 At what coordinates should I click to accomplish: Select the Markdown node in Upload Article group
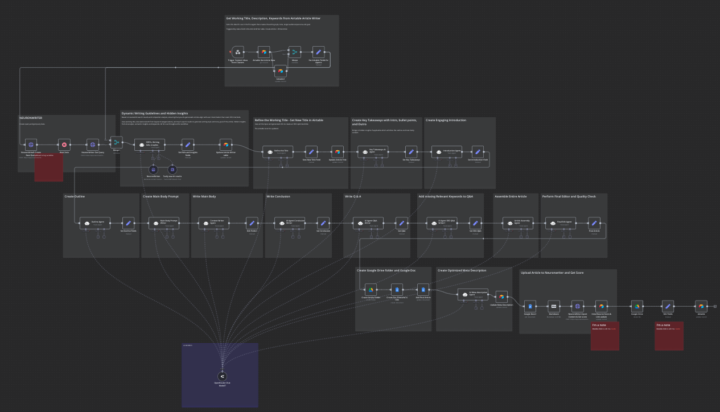tap(554, 306)
